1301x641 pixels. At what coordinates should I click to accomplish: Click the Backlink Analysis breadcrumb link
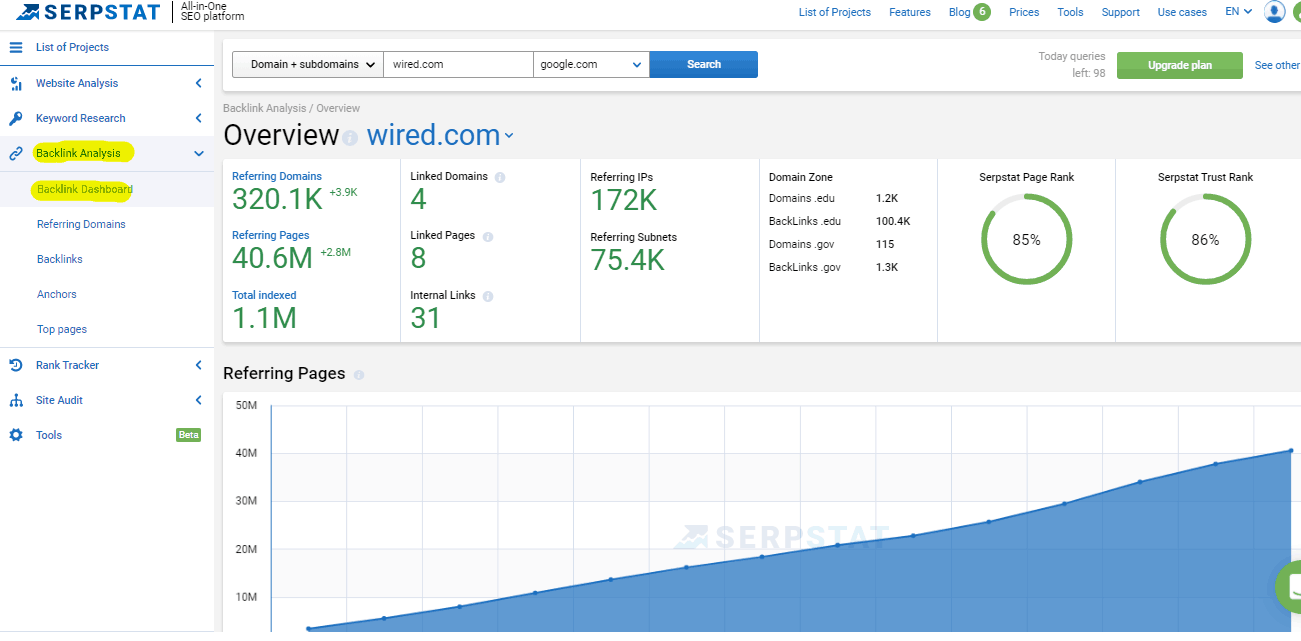[266, 108]
